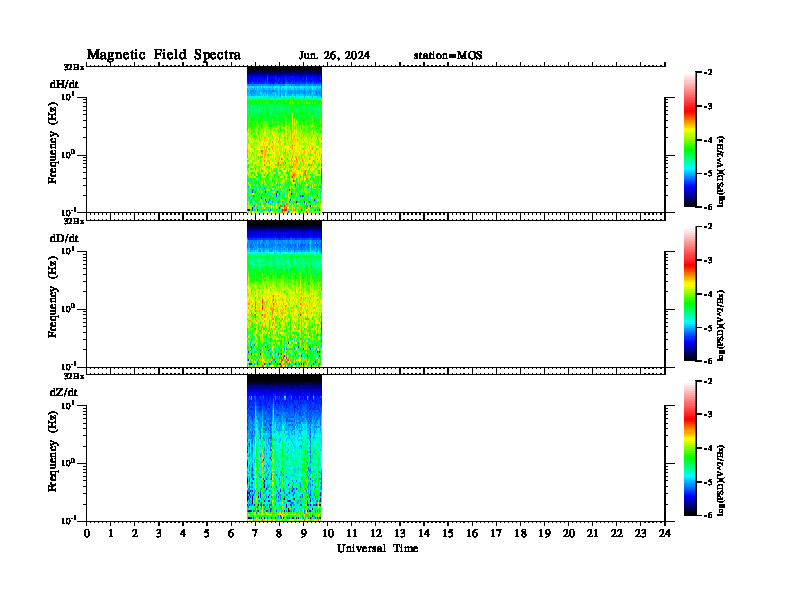Pick the color scale bar beside dZ/dt panel
Viewport: 792px width, 612px height.
(x=690, y=448)
